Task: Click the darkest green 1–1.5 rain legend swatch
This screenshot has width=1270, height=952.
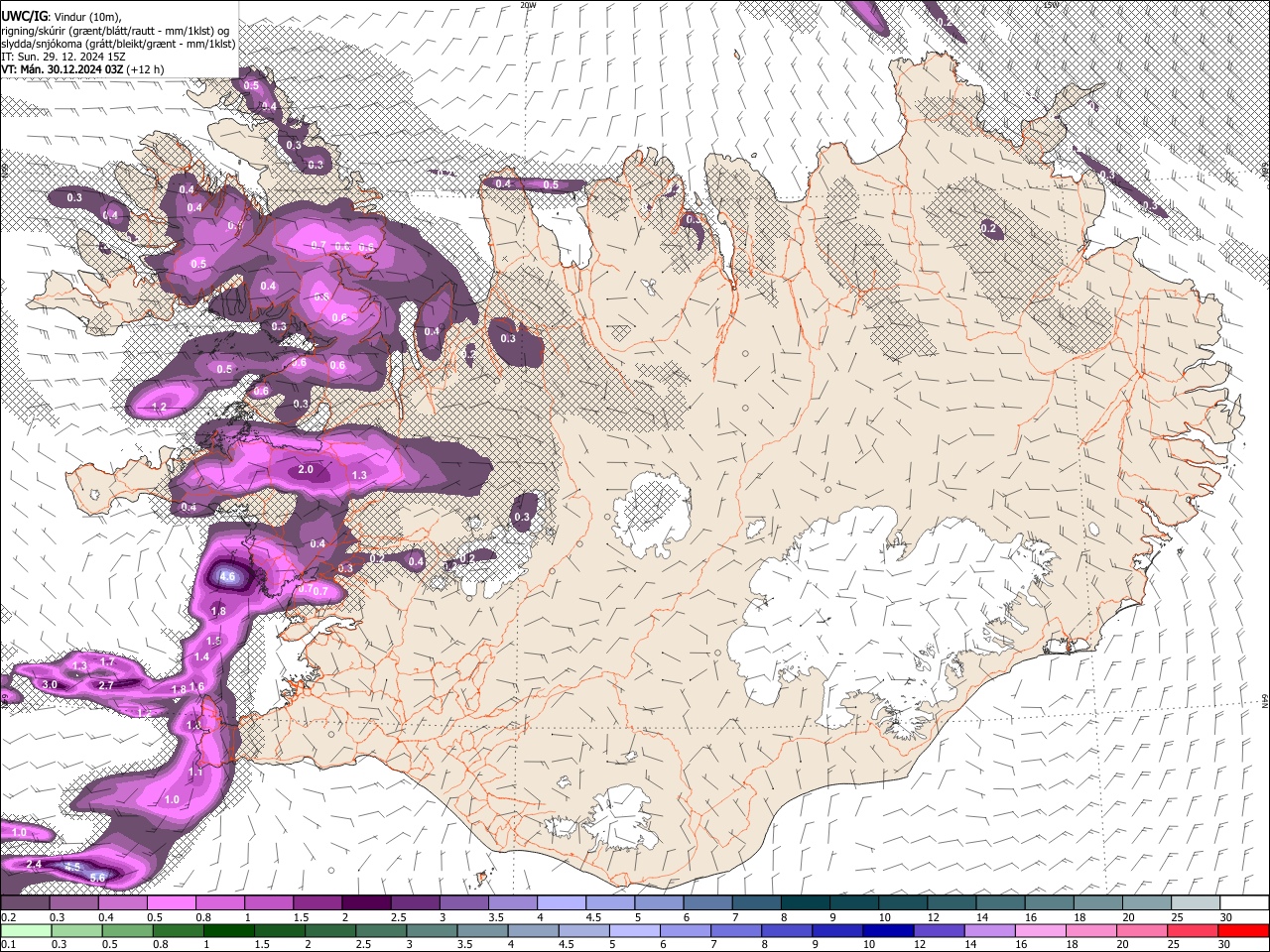Action: point(230,930)
